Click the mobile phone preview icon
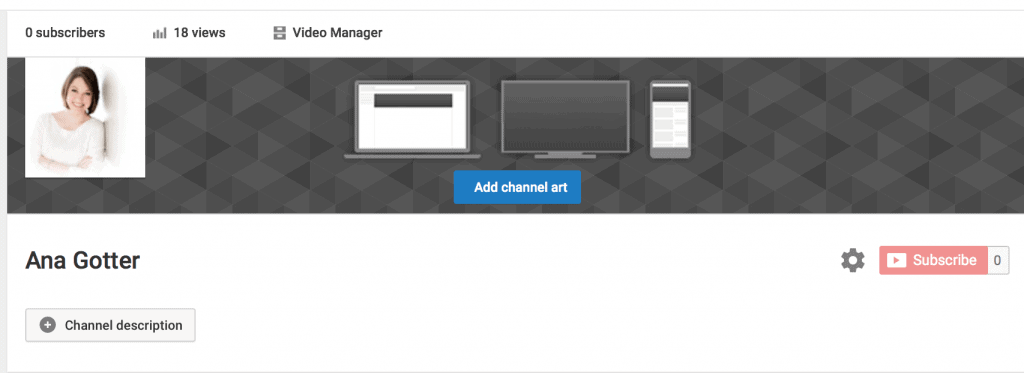 [670, 120]
